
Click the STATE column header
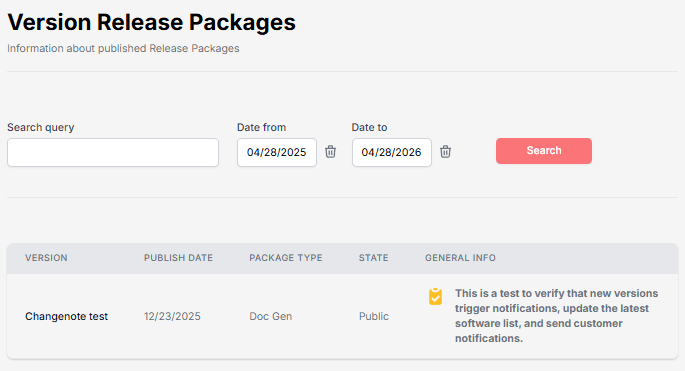[374, 258]
